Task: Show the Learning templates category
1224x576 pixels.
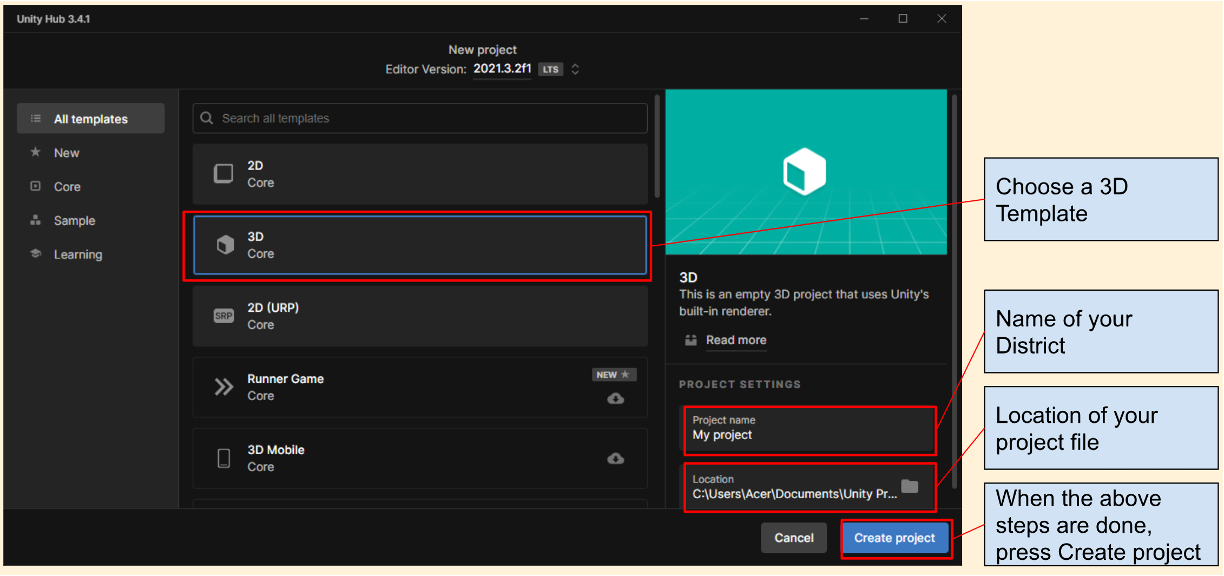Action: pos(78,255)
